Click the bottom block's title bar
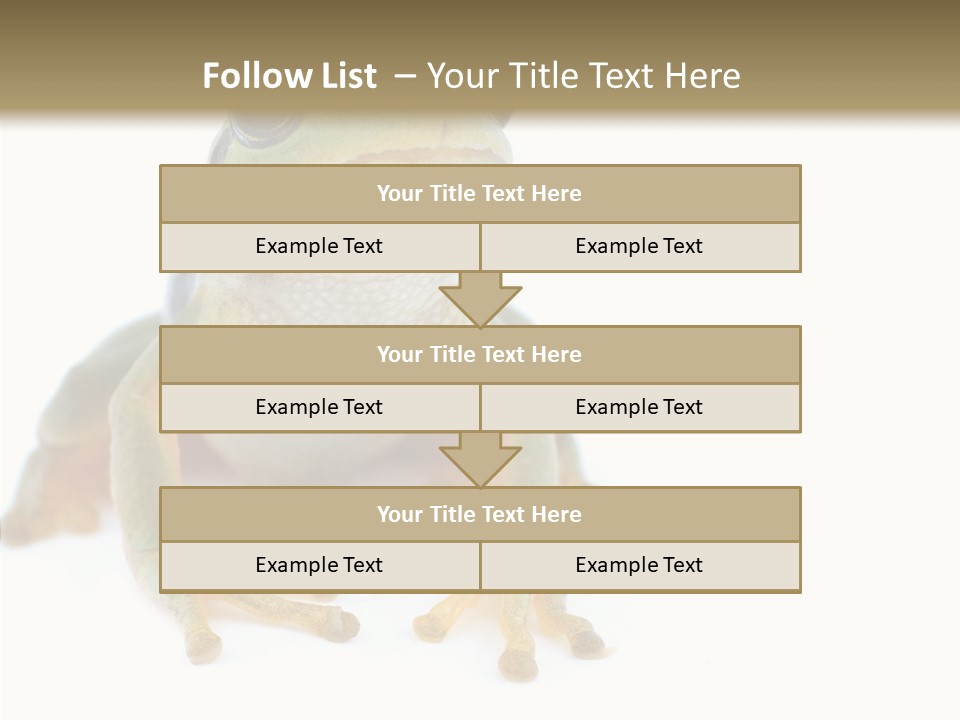960x720 pixels. point(481,514)
